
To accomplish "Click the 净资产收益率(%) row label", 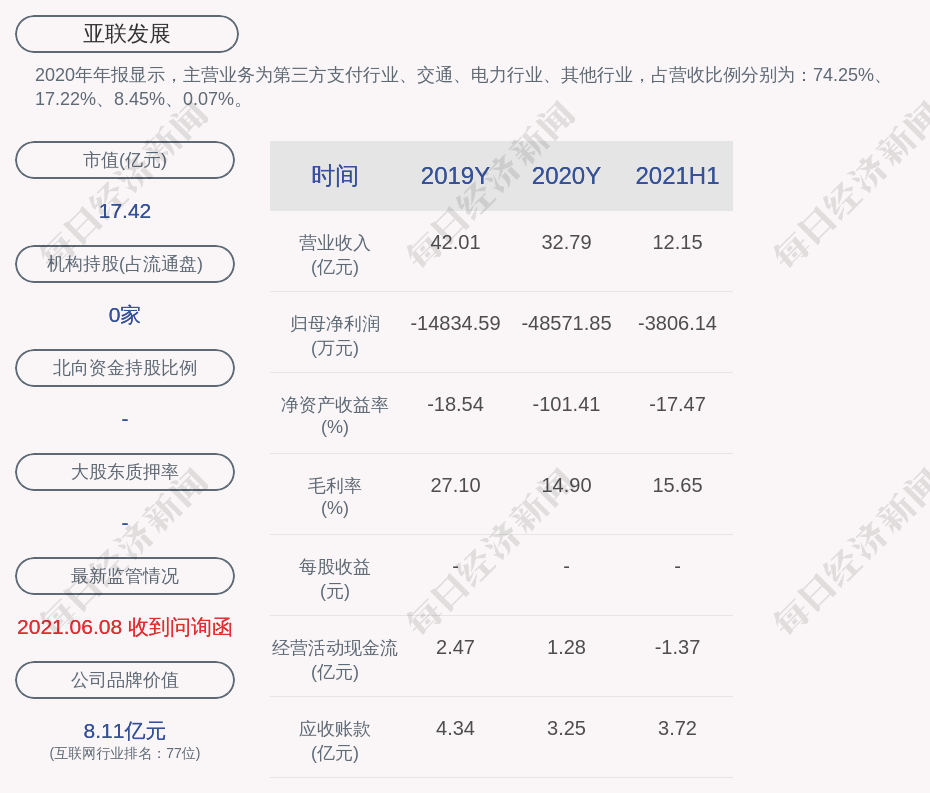I will (335, 416).
